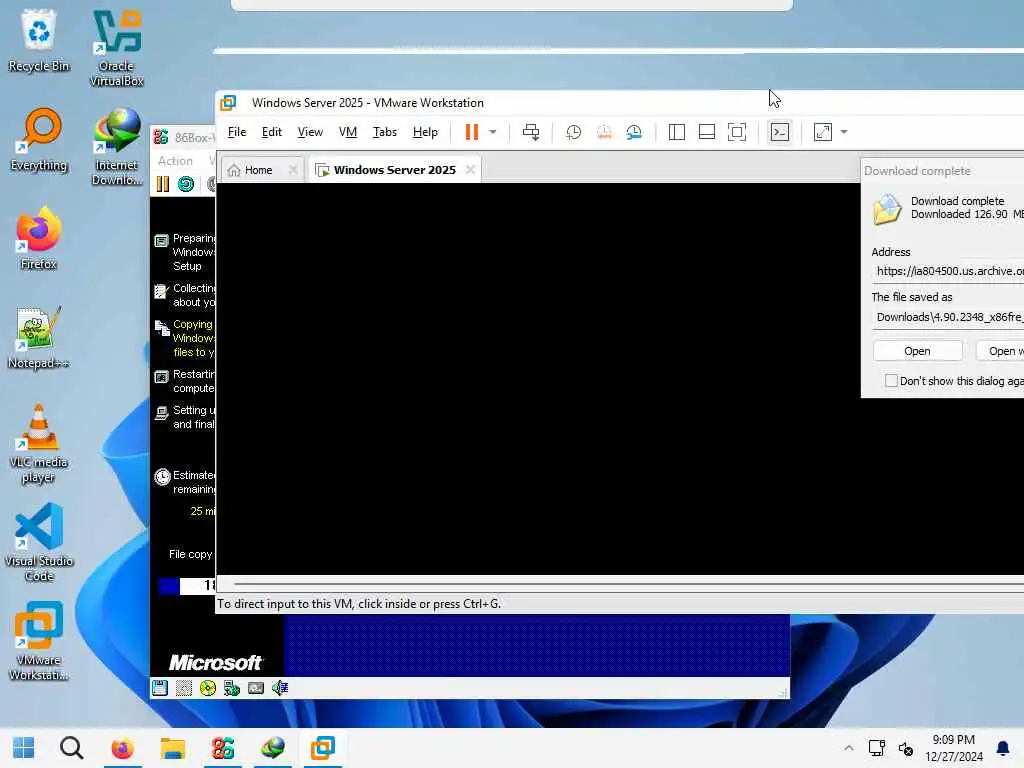The height and width of the screenshot is (768, 1024).
Task: Open the Action menu in 86Box window
Action: pyautogui.click(x=175, y=161)
